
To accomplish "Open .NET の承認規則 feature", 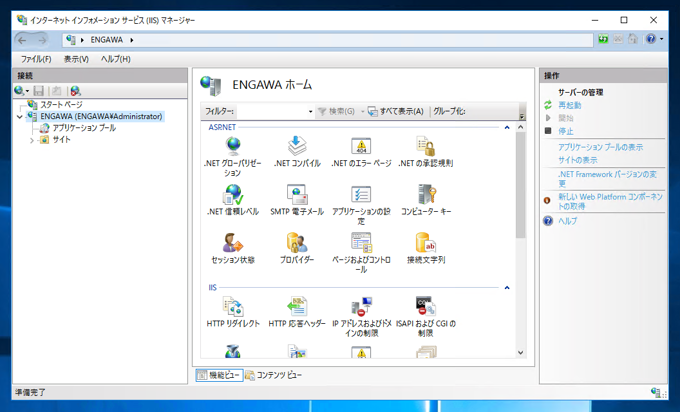I will (x=425, y=152).
